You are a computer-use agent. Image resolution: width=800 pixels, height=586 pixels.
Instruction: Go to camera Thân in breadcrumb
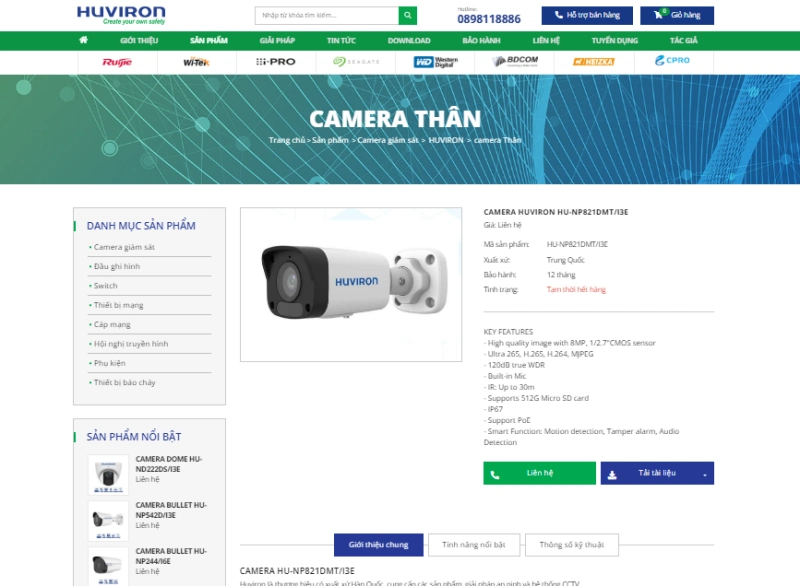(498, 140)
